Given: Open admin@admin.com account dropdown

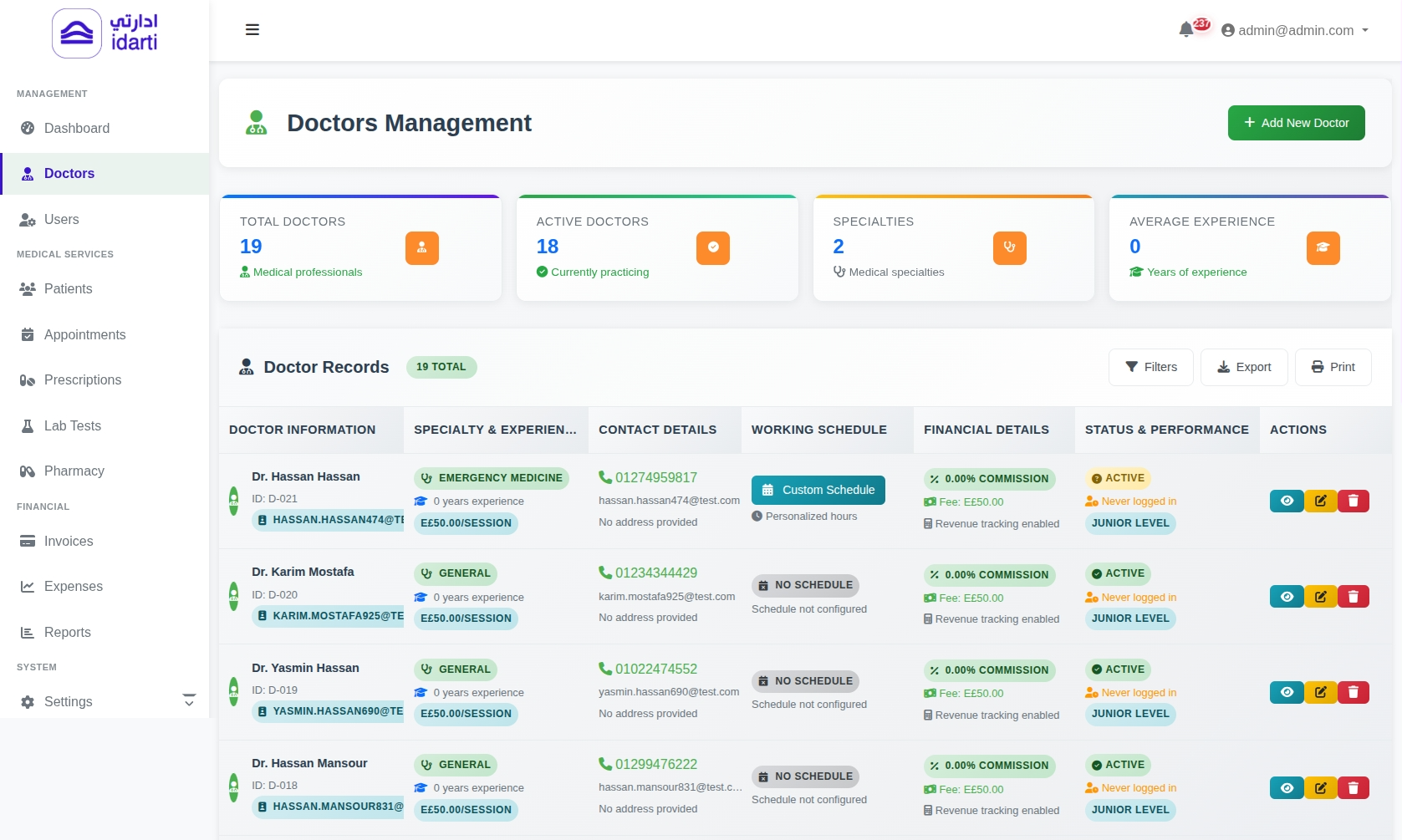Looking at the screenshot, I should pos(1295,30).
